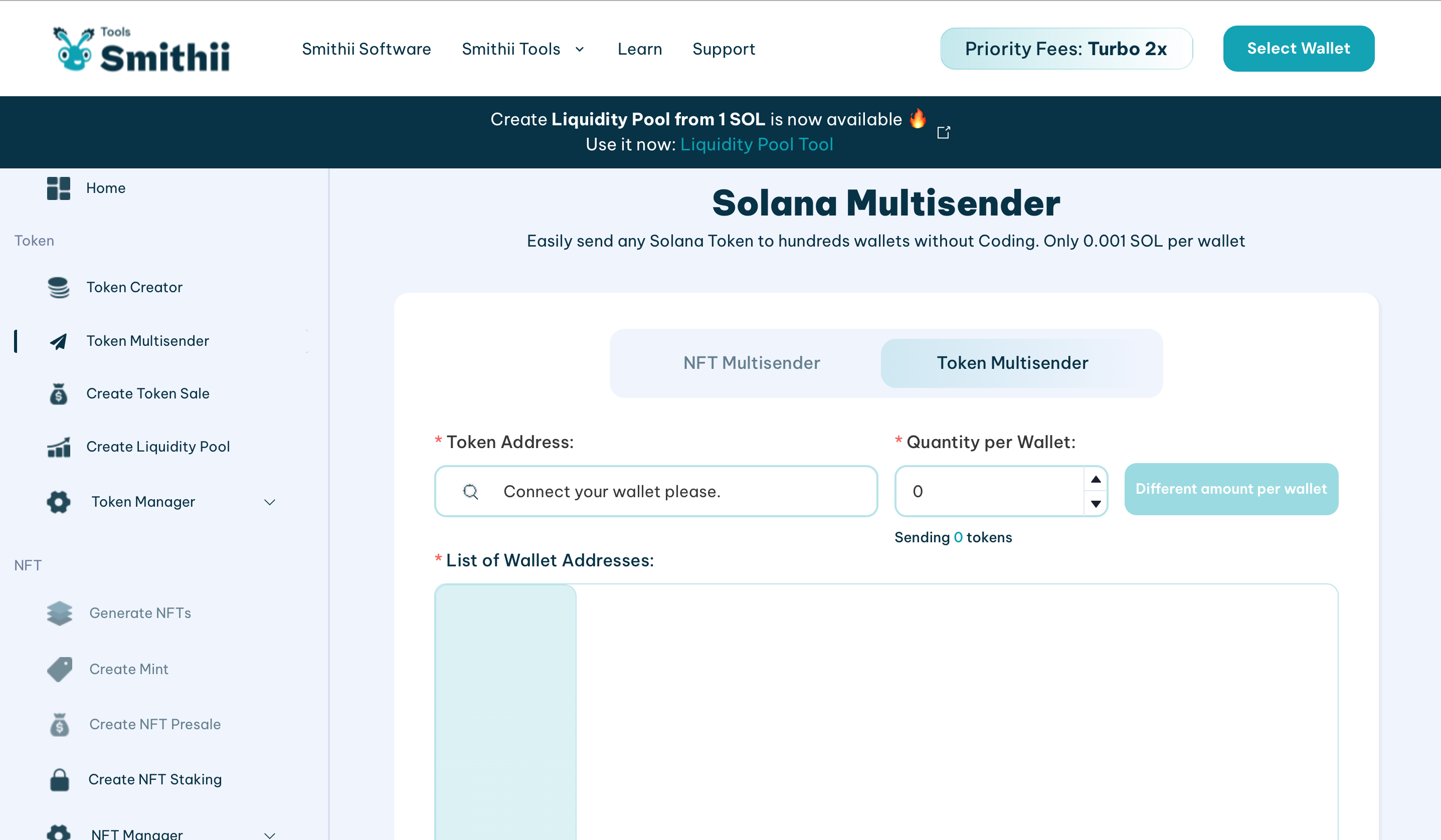Expand the Token Manager chevron
This screenshot has height=840, width=1441.
(270, 502)
